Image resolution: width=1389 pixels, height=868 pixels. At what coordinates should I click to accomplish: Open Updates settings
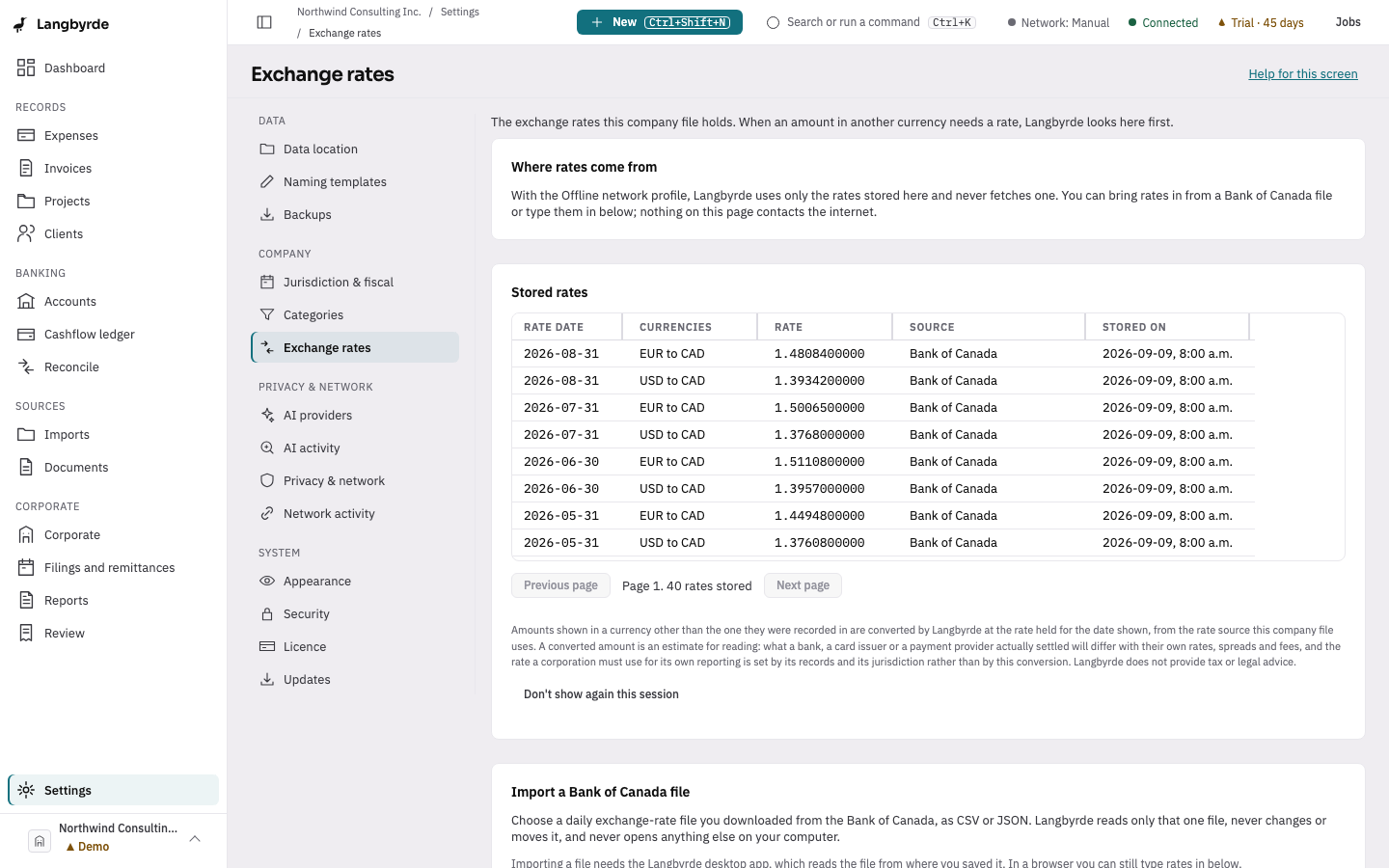pyautogui.click(x=355, y=680)
